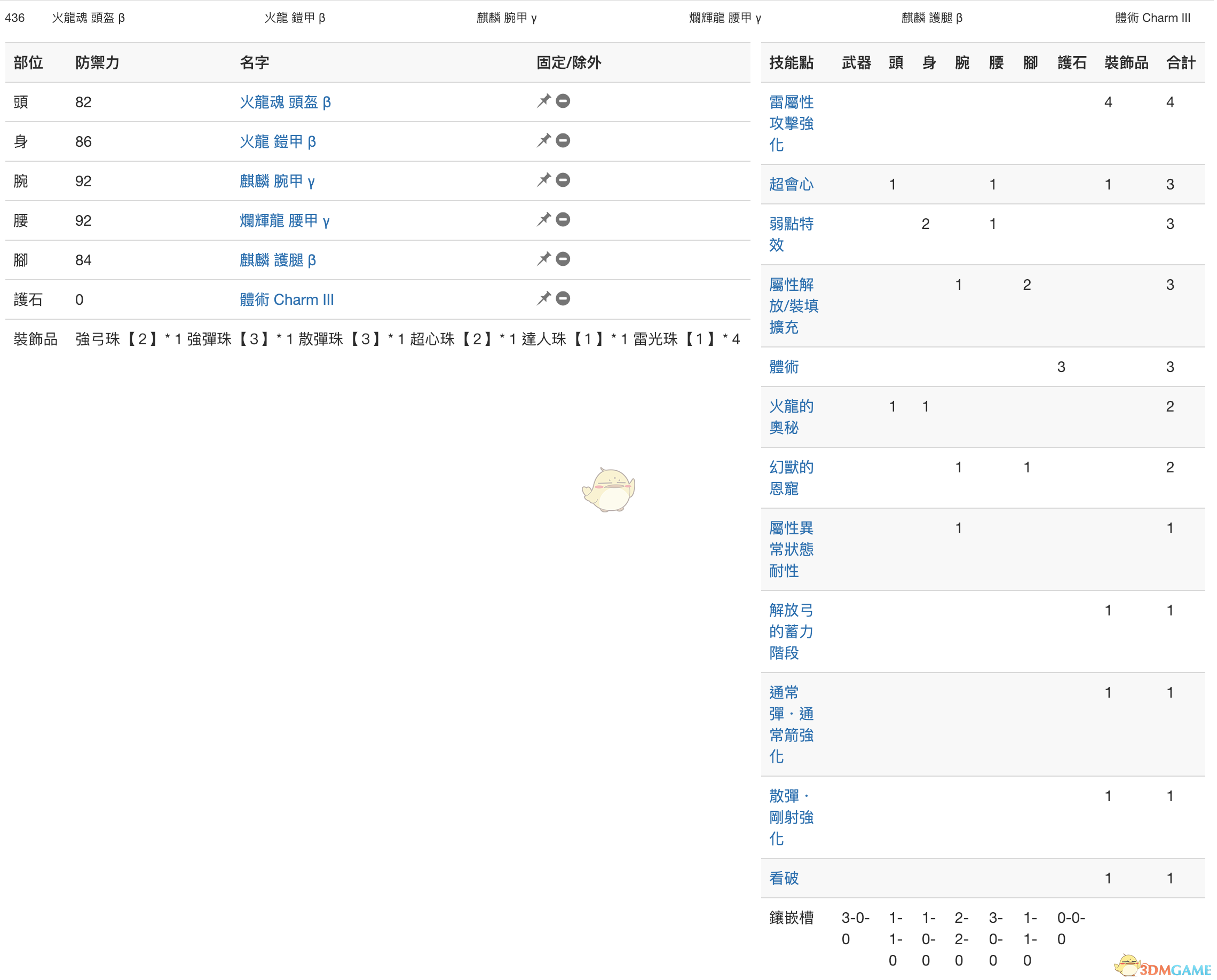Image resolution: width=1217 pixels, height=980 pixels.
Task: Exclude the 火龍魂 頭盔 β head armor
Action: pyautogui.click(x=563, y=101)
